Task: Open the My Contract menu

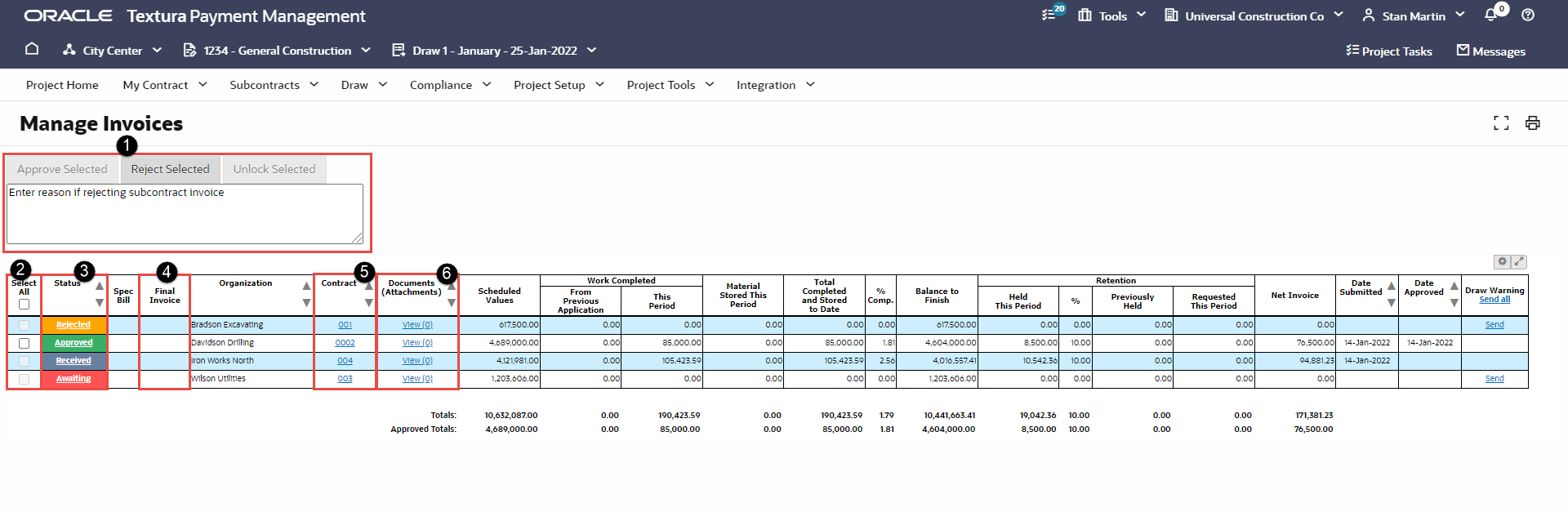Action: tap(165, 85)
